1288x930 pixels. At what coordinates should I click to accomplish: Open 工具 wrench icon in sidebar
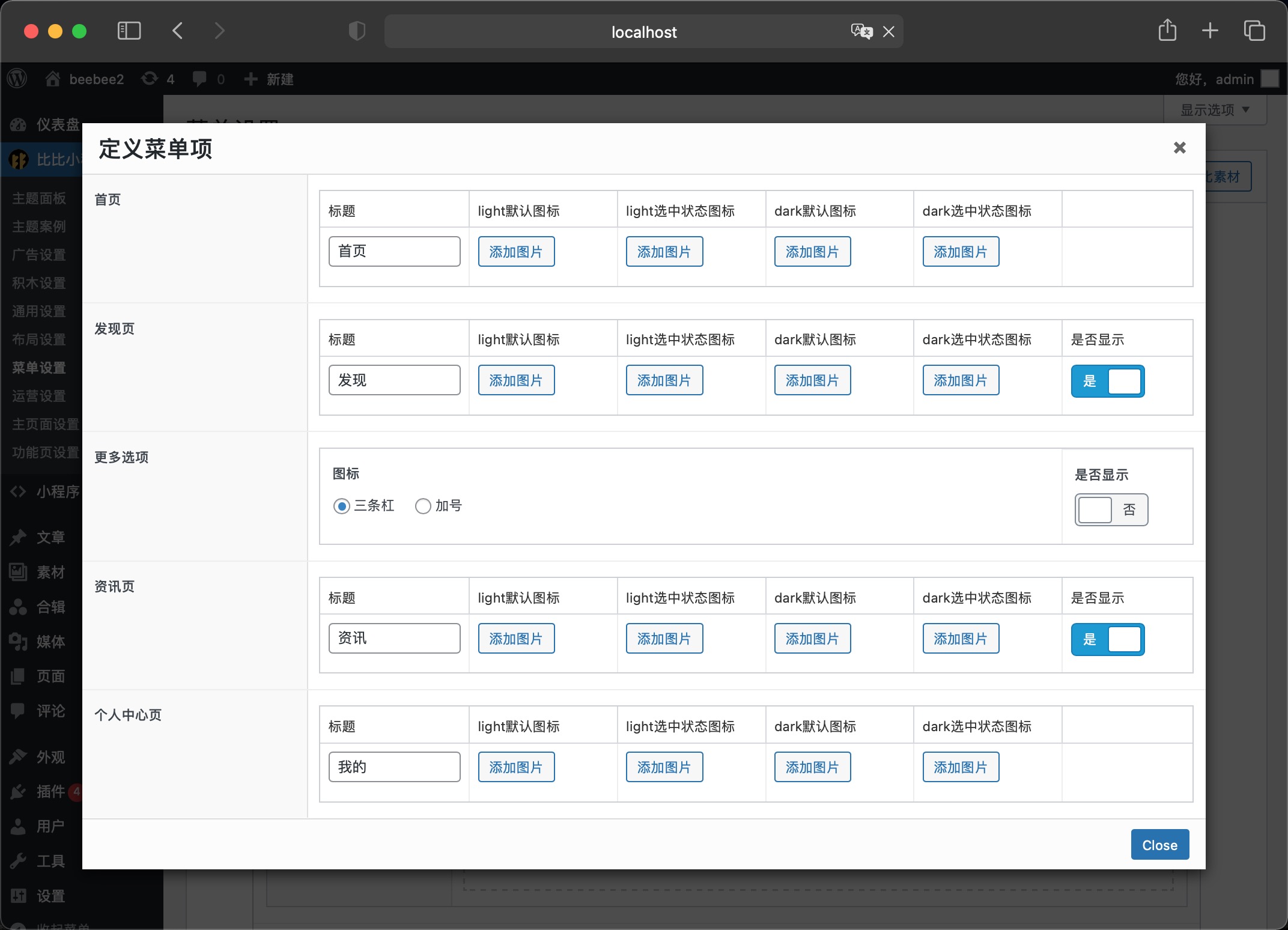[x=18, y=861]
